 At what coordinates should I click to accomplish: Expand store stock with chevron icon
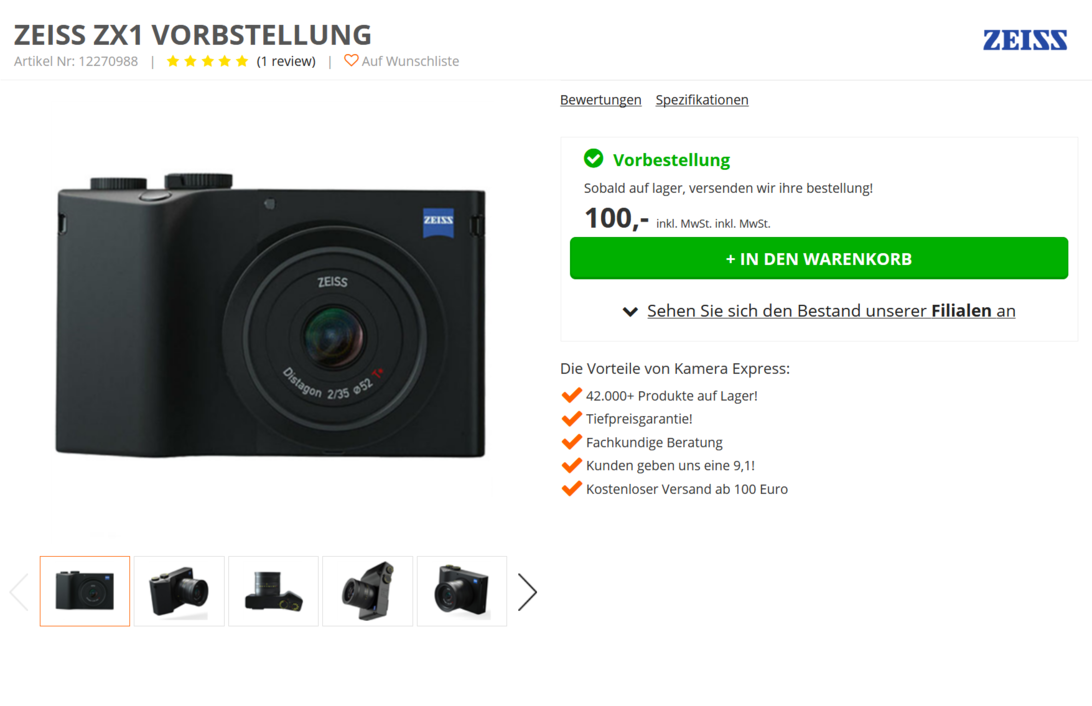point(630,311)
